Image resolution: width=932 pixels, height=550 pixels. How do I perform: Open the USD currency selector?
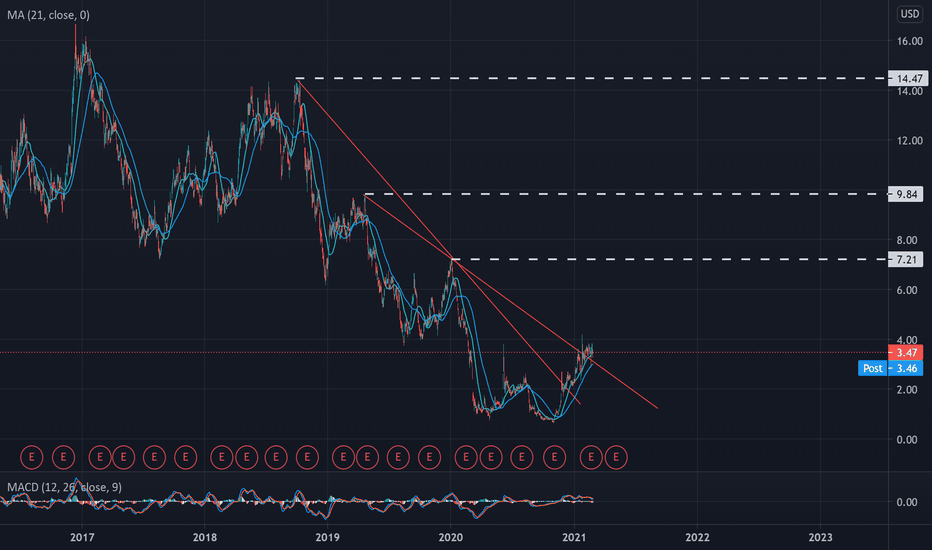(909, 14)
